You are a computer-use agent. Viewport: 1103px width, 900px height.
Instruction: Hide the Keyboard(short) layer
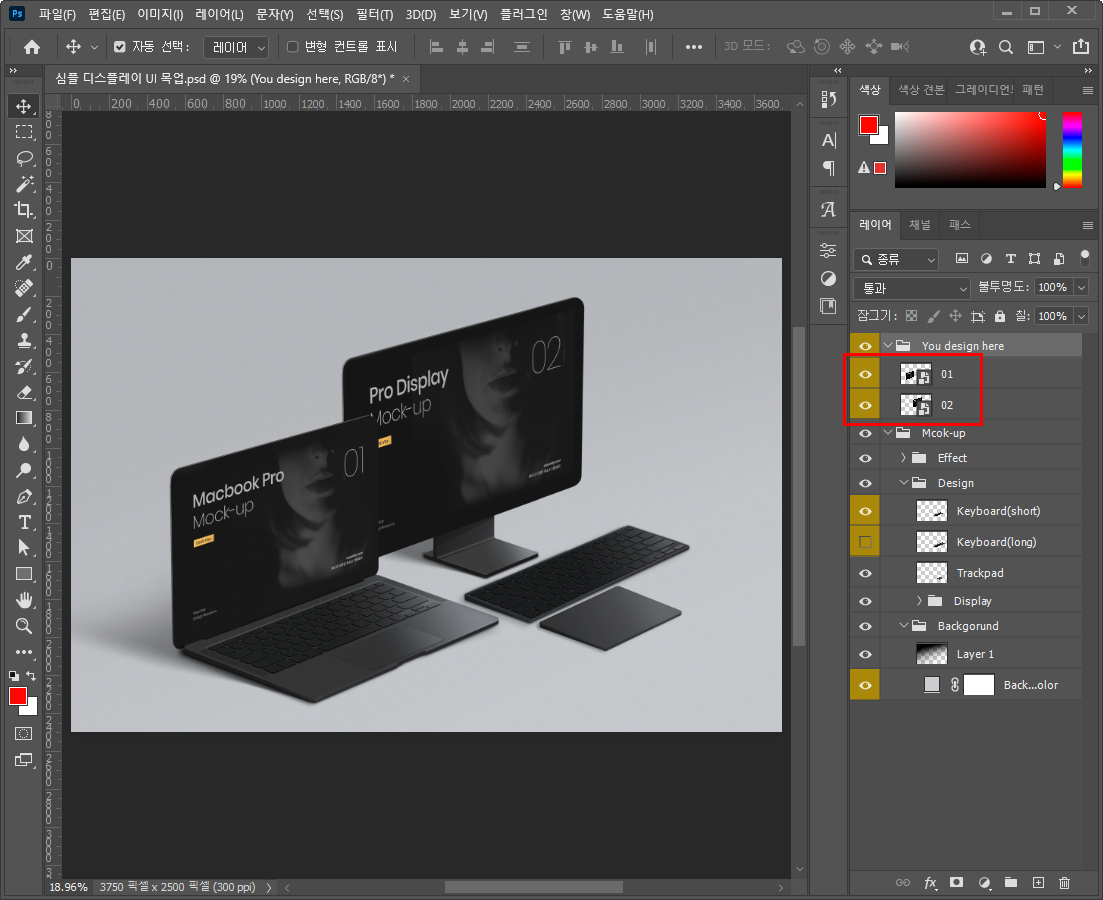(x=865, y=512)
